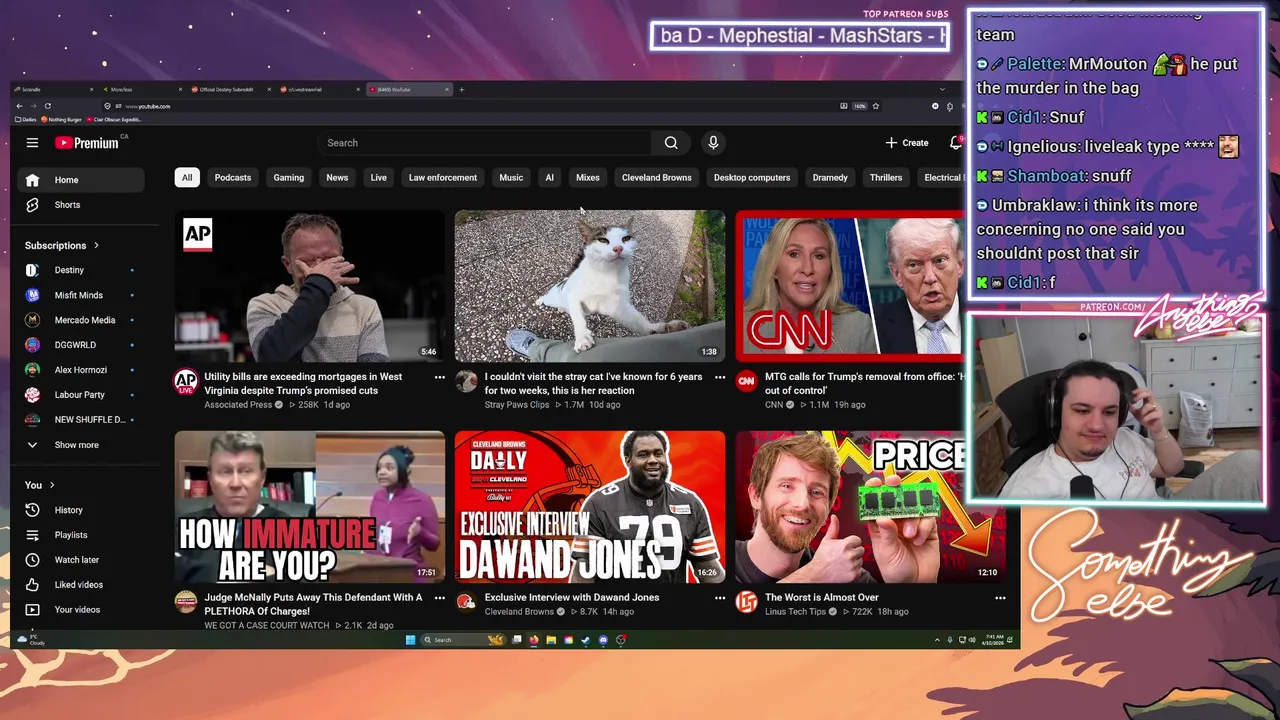
Task: Open new browser tab plus button
Action: tap(461, 89)
